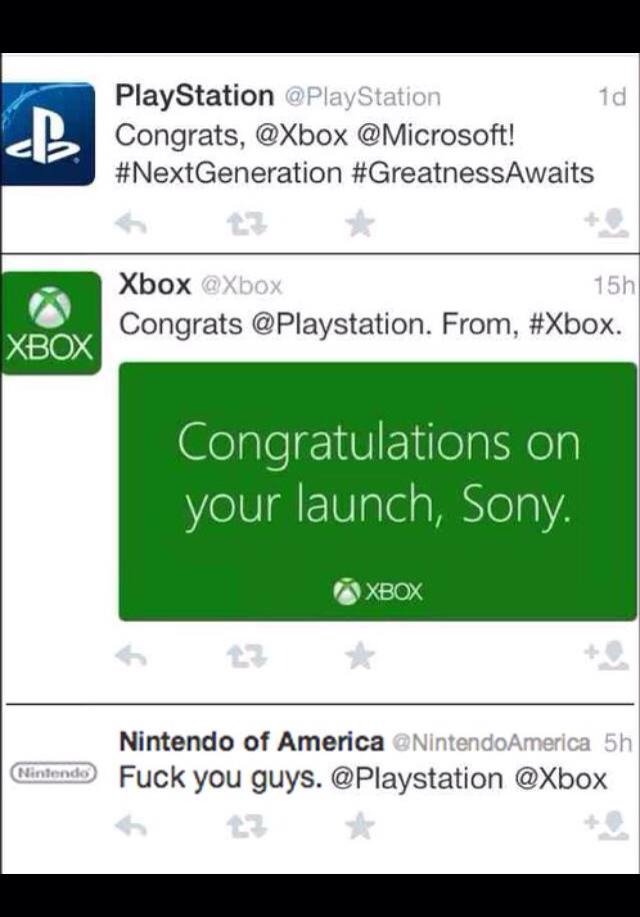Open the #NextGeneration hashtag link
The height and width of the screenshot is (917, 640).
pos(229,172)
